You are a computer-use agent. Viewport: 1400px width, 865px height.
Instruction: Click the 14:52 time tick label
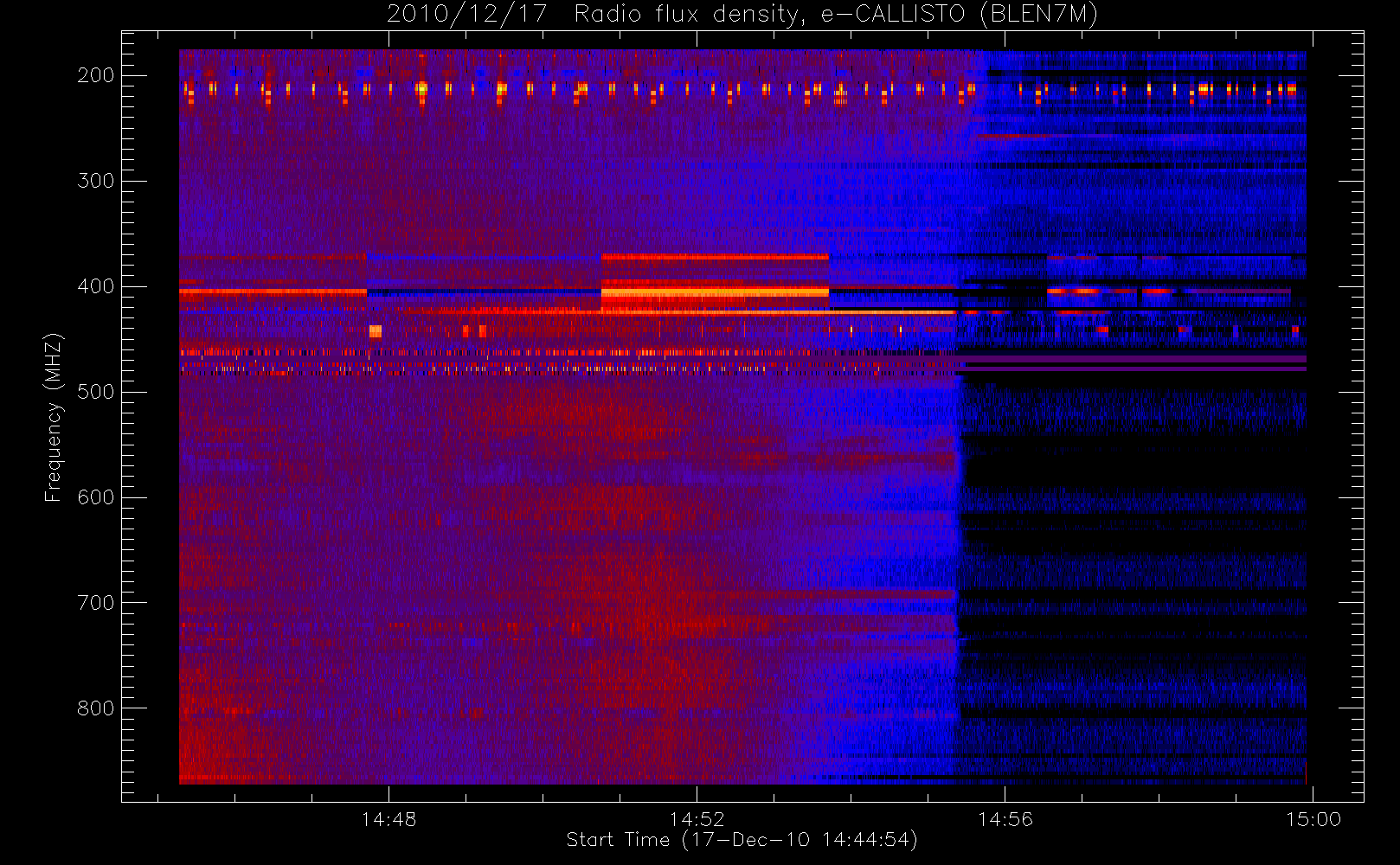697,819
